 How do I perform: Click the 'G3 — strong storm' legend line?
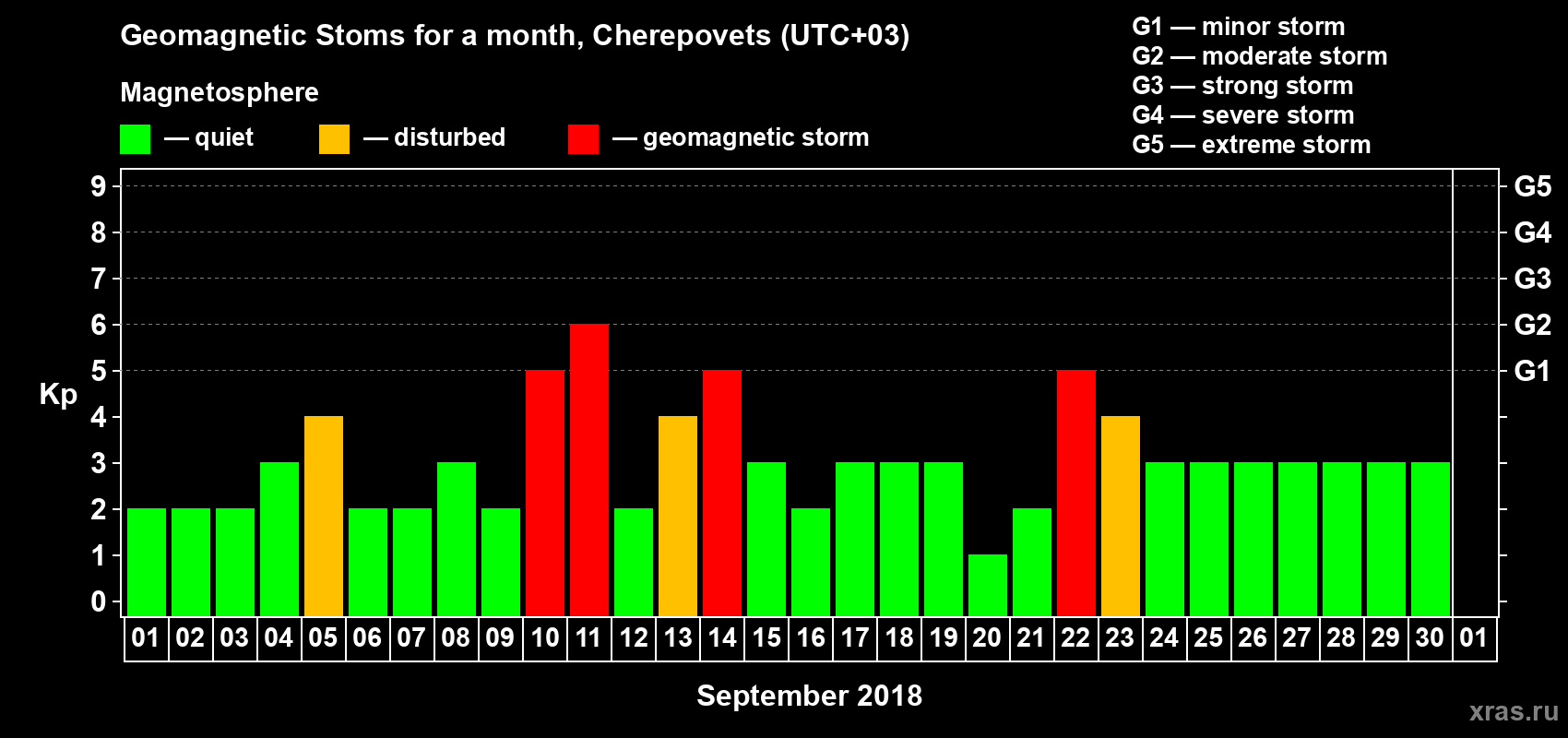point(1242,86)
